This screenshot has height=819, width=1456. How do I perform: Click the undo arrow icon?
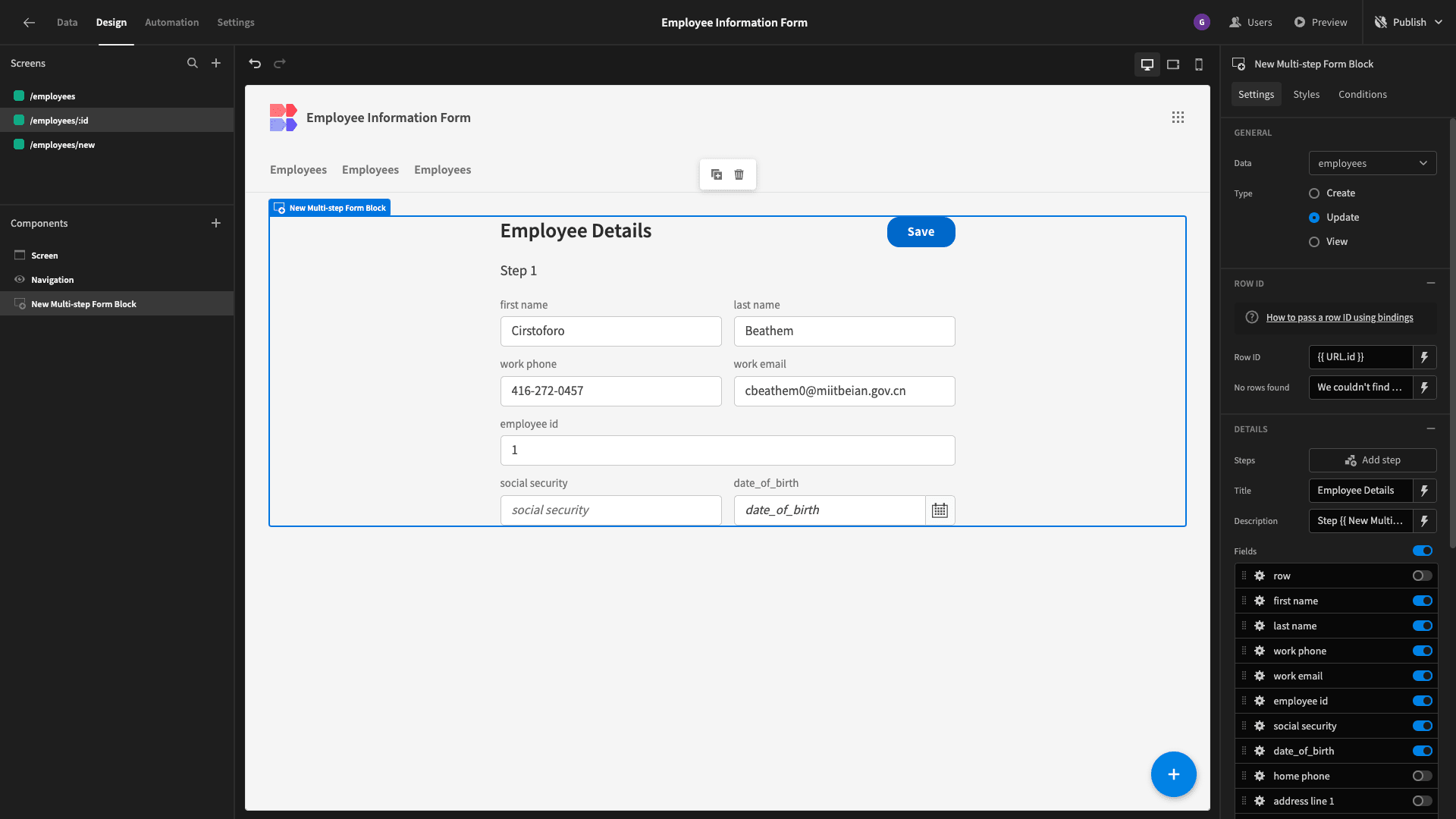coord(255,64)
